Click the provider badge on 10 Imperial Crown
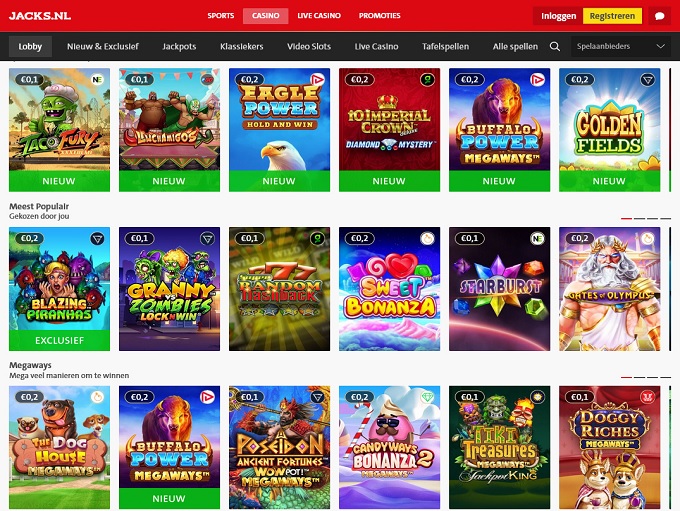This screenshot has width=680, height=511. click(427, 79)
